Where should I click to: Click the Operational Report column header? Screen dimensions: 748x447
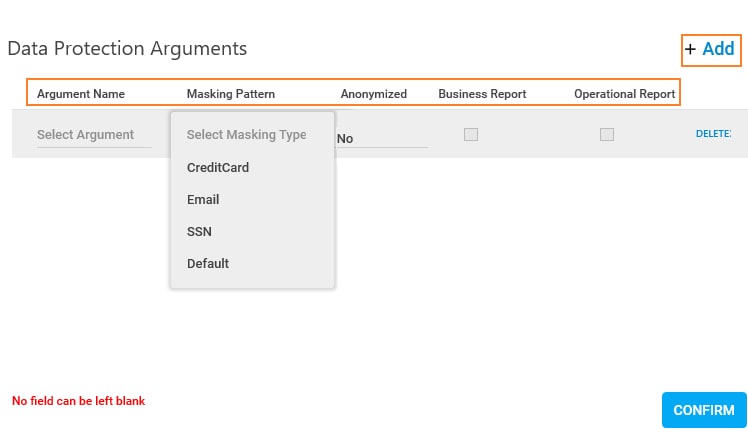click(x=624, y=94)
